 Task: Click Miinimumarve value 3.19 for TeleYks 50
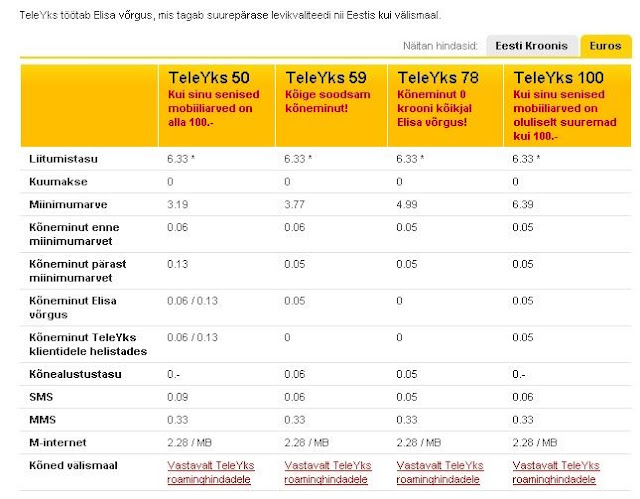[x=178, y=204]
